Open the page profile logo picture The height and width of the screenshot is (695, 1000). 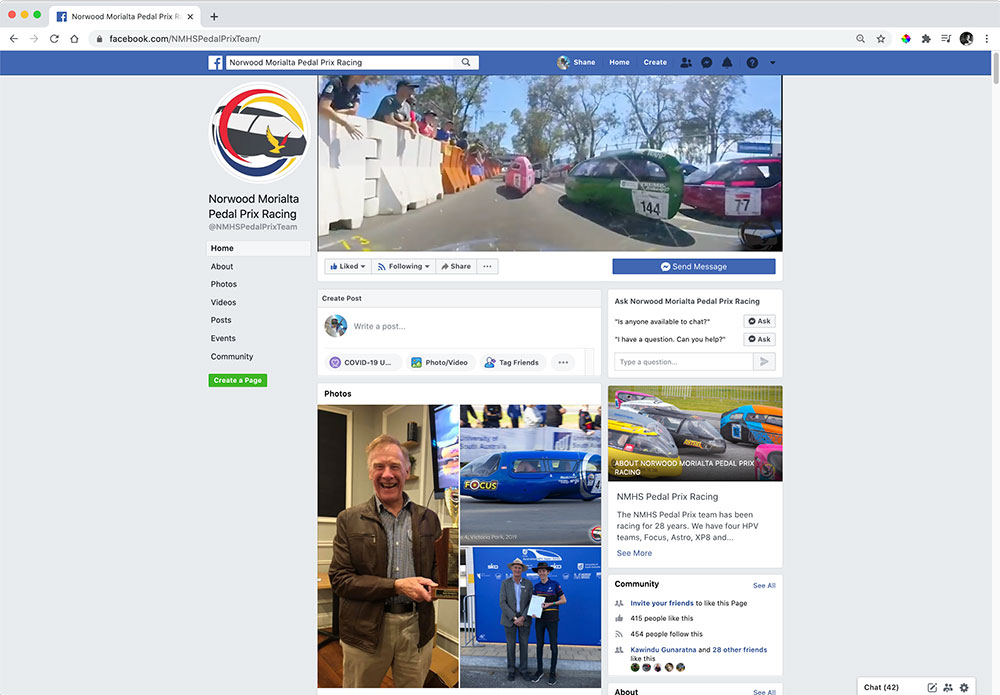pyautogui.click(x=260, y=133)
